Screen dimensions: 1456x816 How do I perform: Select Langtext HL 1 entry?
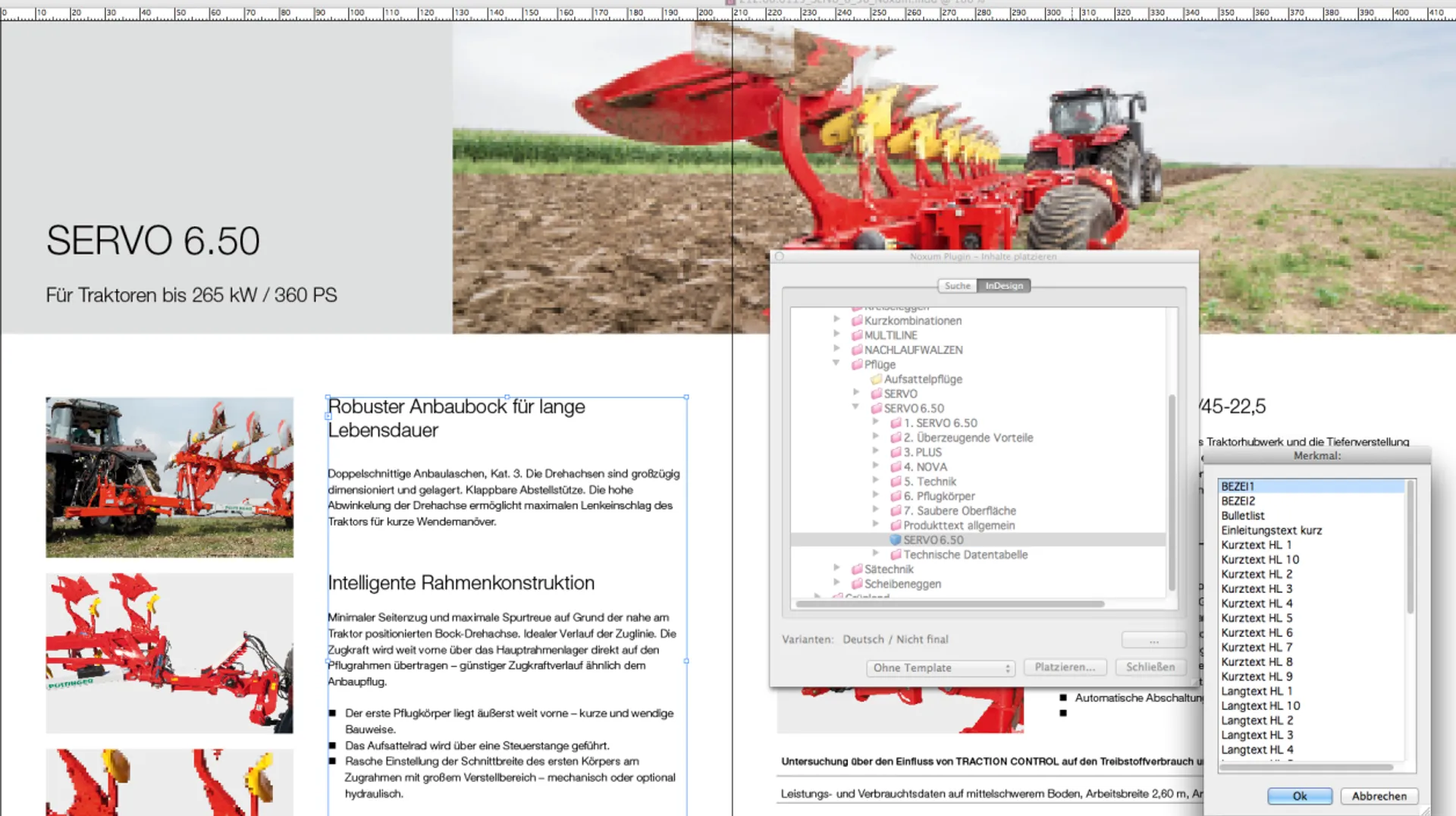coord(1311,691)
